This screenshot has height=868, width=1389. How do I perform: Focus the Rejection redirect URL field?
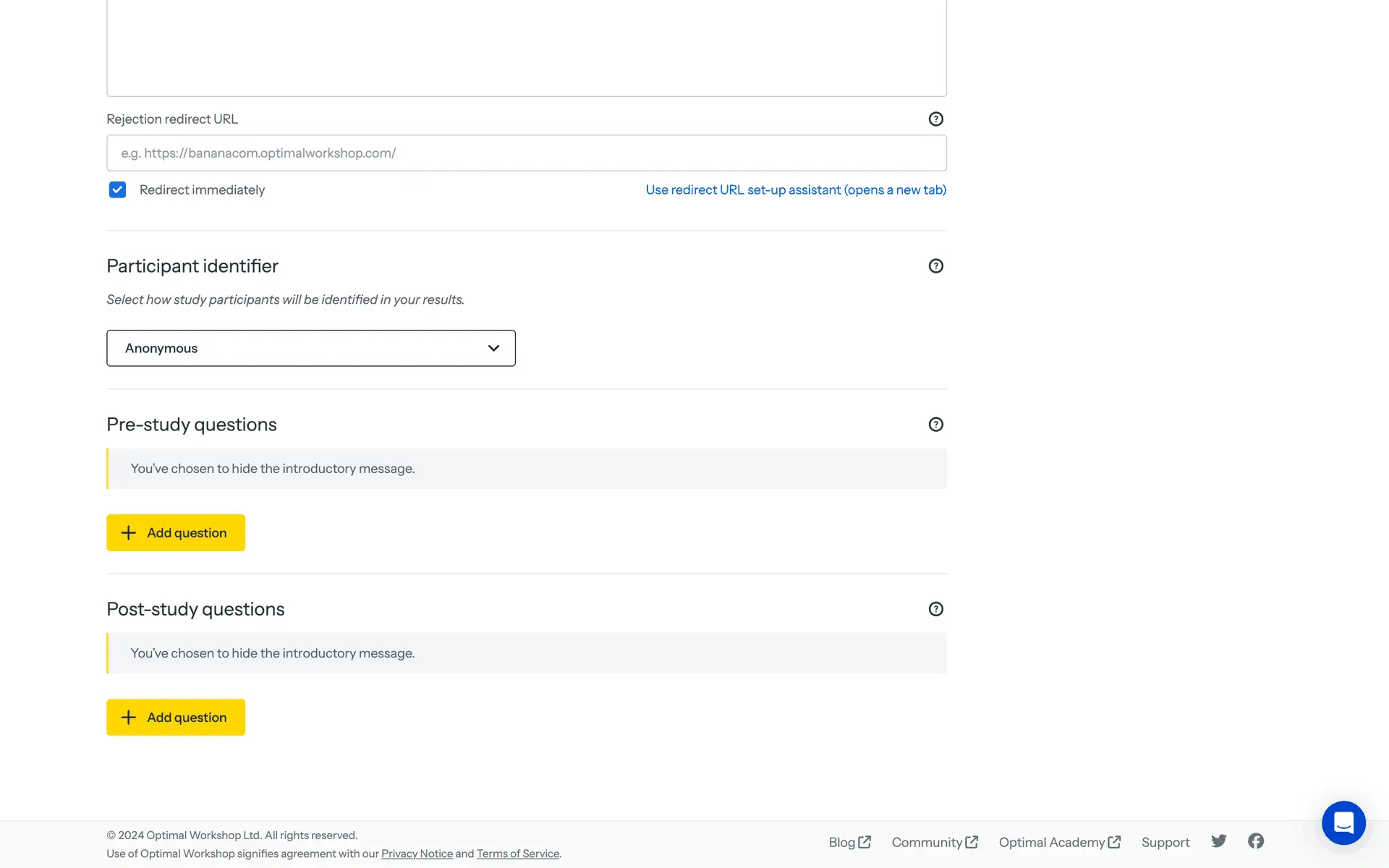point(526,153)
